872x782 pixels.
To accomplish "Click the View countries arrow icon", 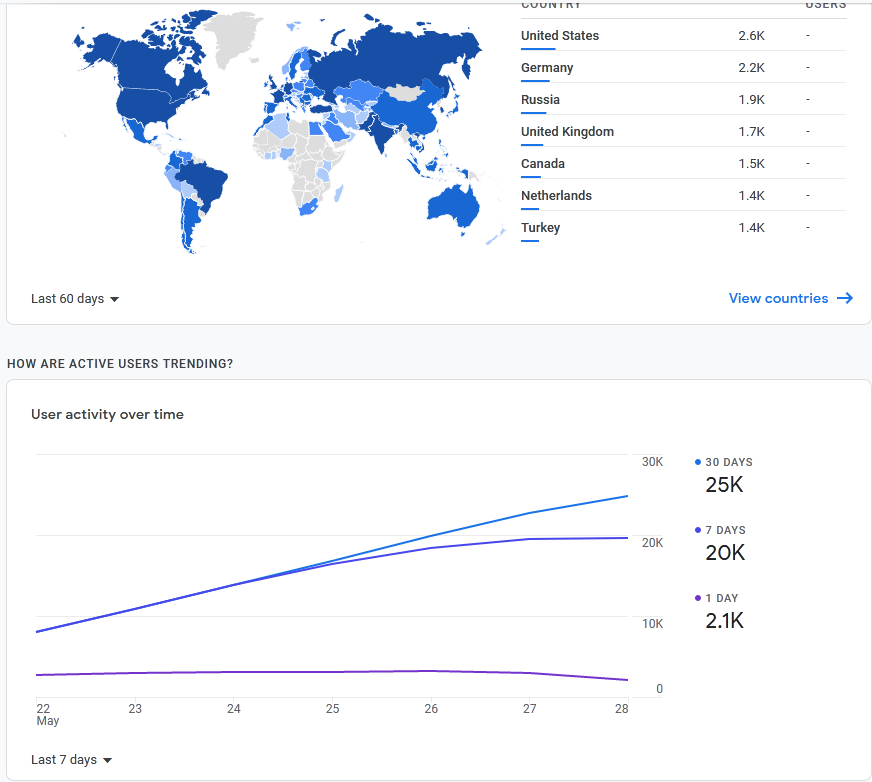I will tap(845, 298).
